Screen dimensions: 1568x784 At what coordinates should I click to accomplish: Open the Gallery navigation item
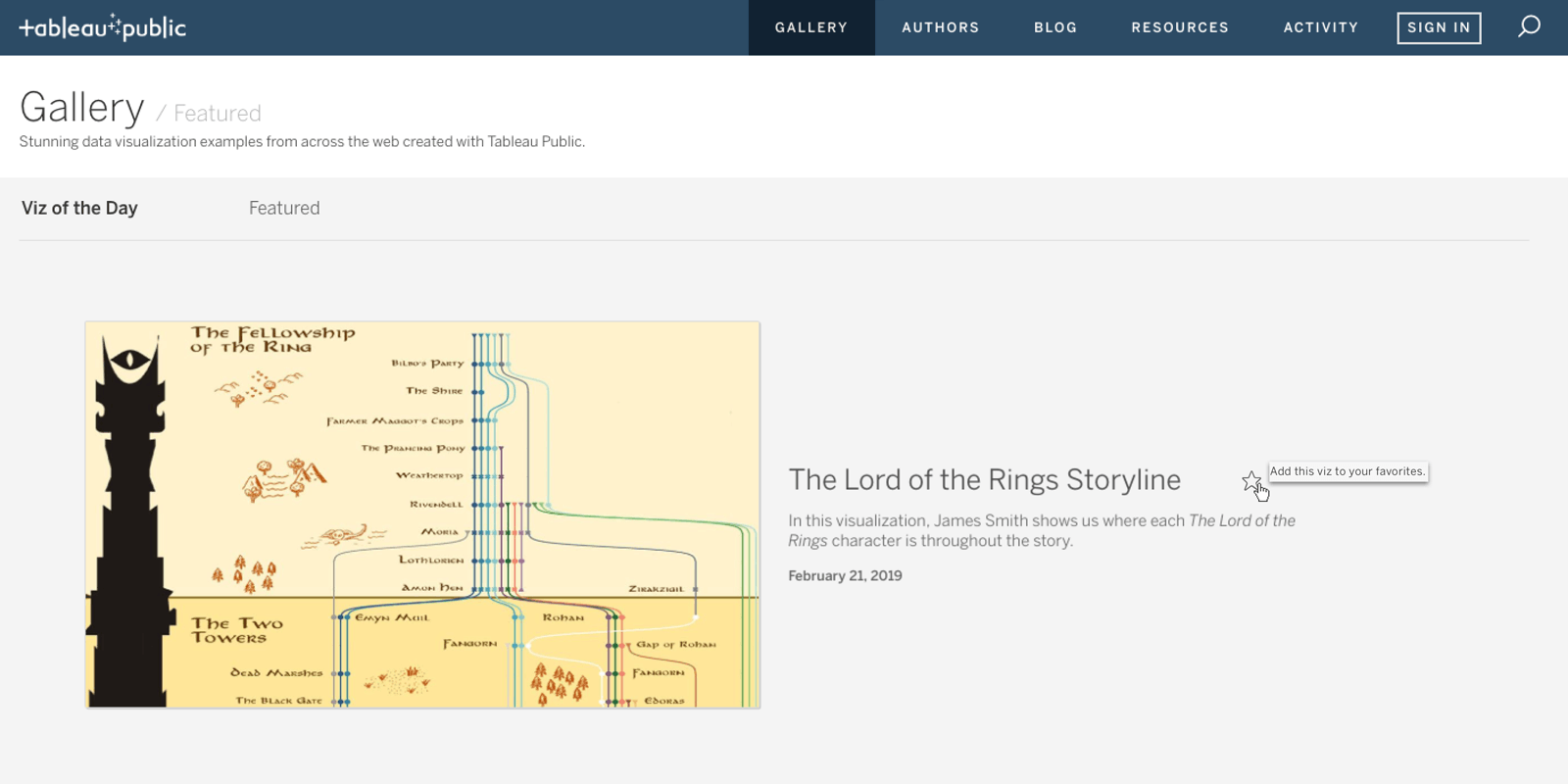point(810,27)
